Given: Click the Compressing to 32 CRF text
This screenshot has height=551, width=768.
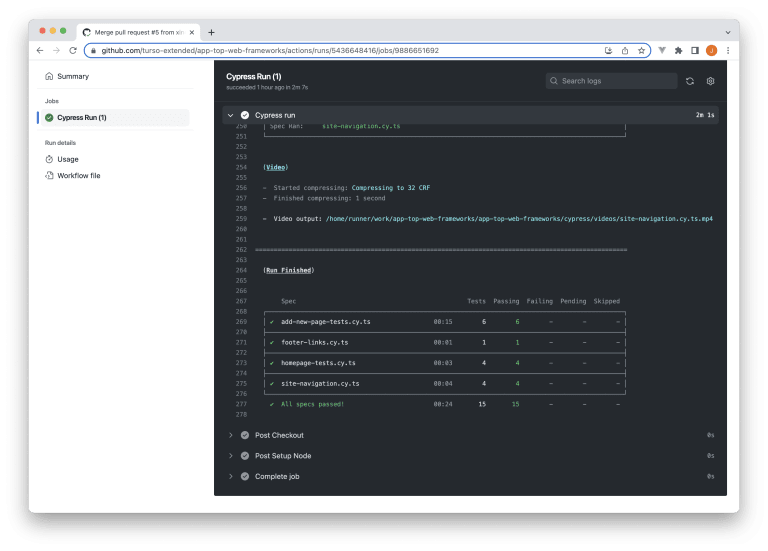Looking at the screenshot, I should (391, 188).
